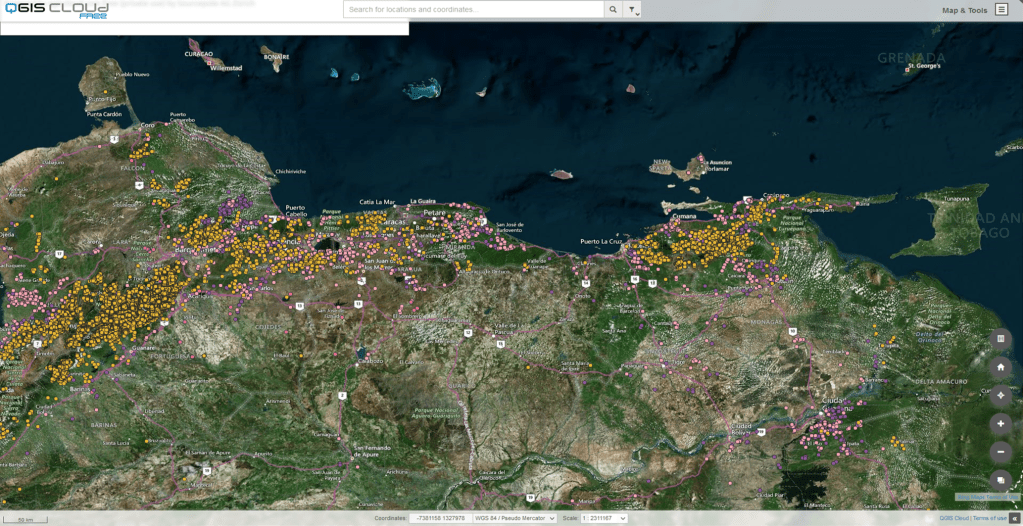Open the map scale dropdown
Image resolution: width=1023 pixels, height=526 pixels.
pos(603,518)
